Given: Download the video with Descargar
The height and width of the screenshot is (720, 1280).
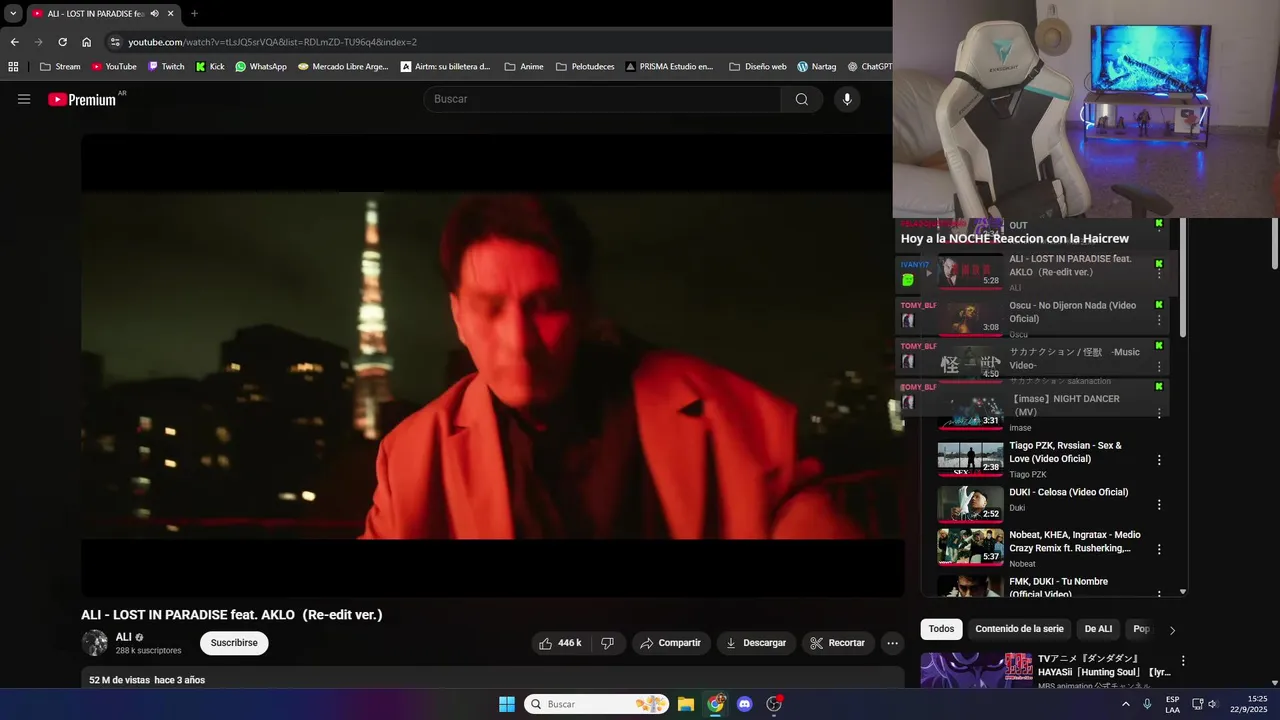Looking at the screenshot, I should pyautogui.click(x=756, y=643).
